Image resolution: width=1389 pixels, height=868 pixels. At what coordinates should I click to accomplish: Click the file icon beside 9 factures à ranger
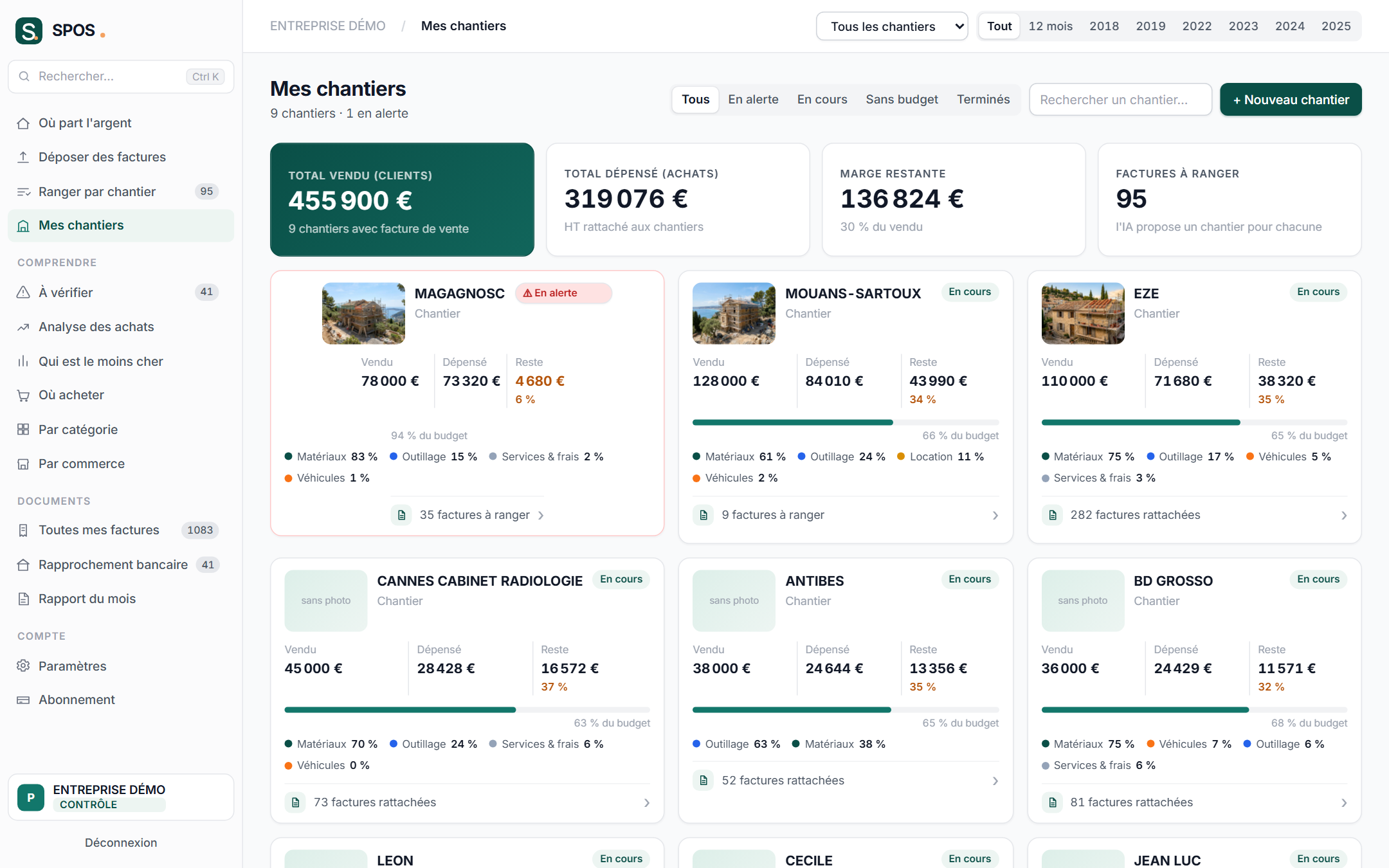(x=703, y=515)
